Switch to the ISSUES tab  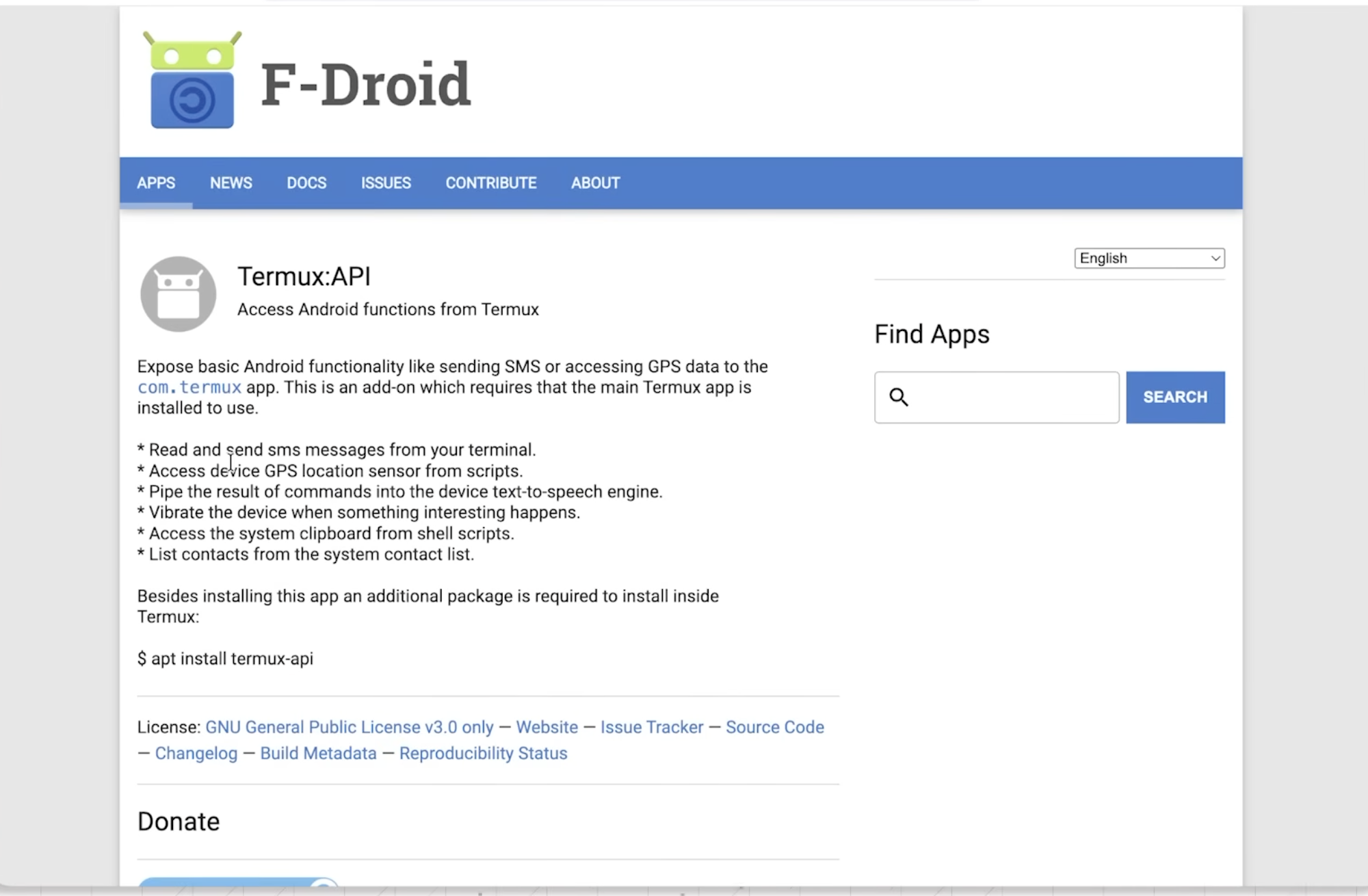[386, 183]
